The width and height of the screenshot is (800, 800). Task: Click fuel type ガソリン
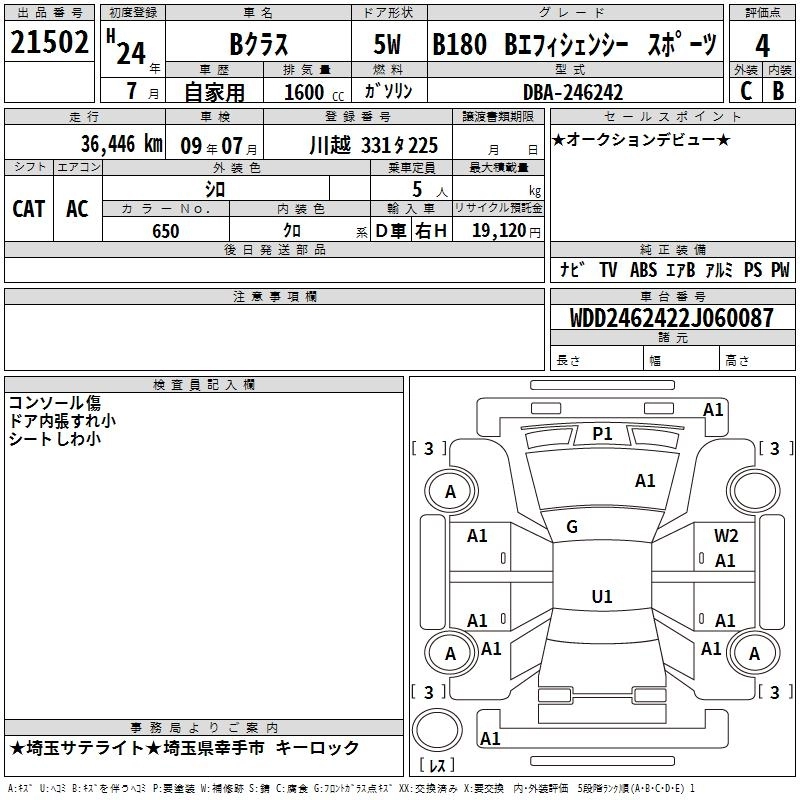click(388, 91)
